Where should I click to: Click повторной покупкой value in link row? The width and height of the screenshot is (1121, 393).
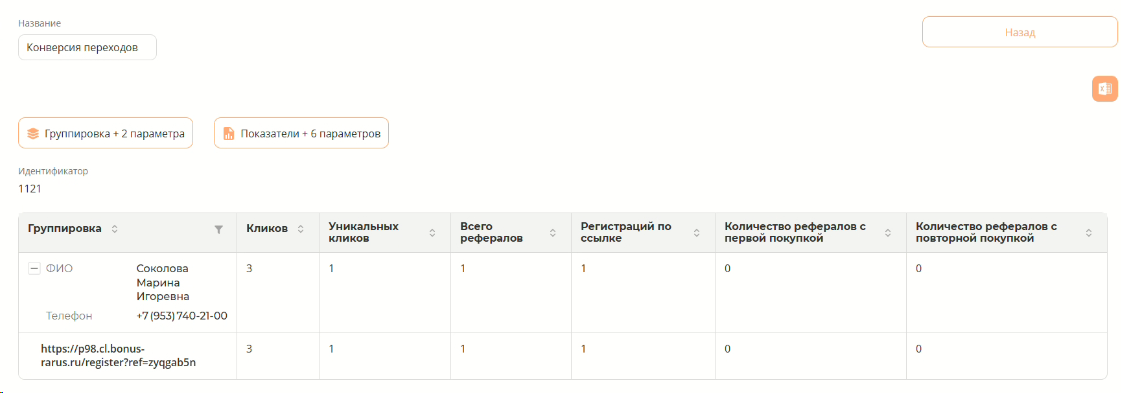pyautogui.click(x=919, y=349)
